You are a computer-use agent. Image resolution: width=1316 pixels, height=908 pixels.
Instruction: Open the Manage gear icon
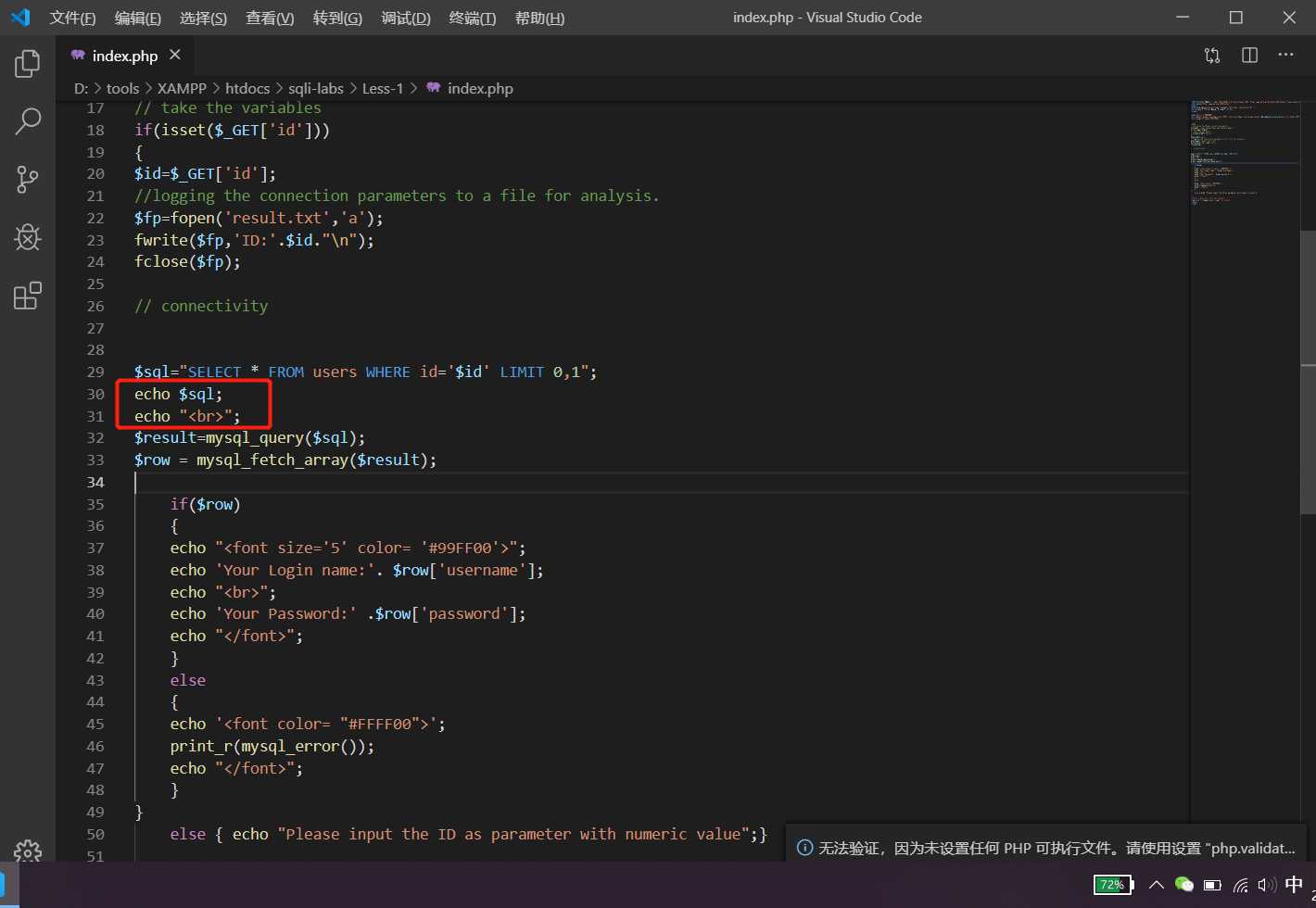28,851
